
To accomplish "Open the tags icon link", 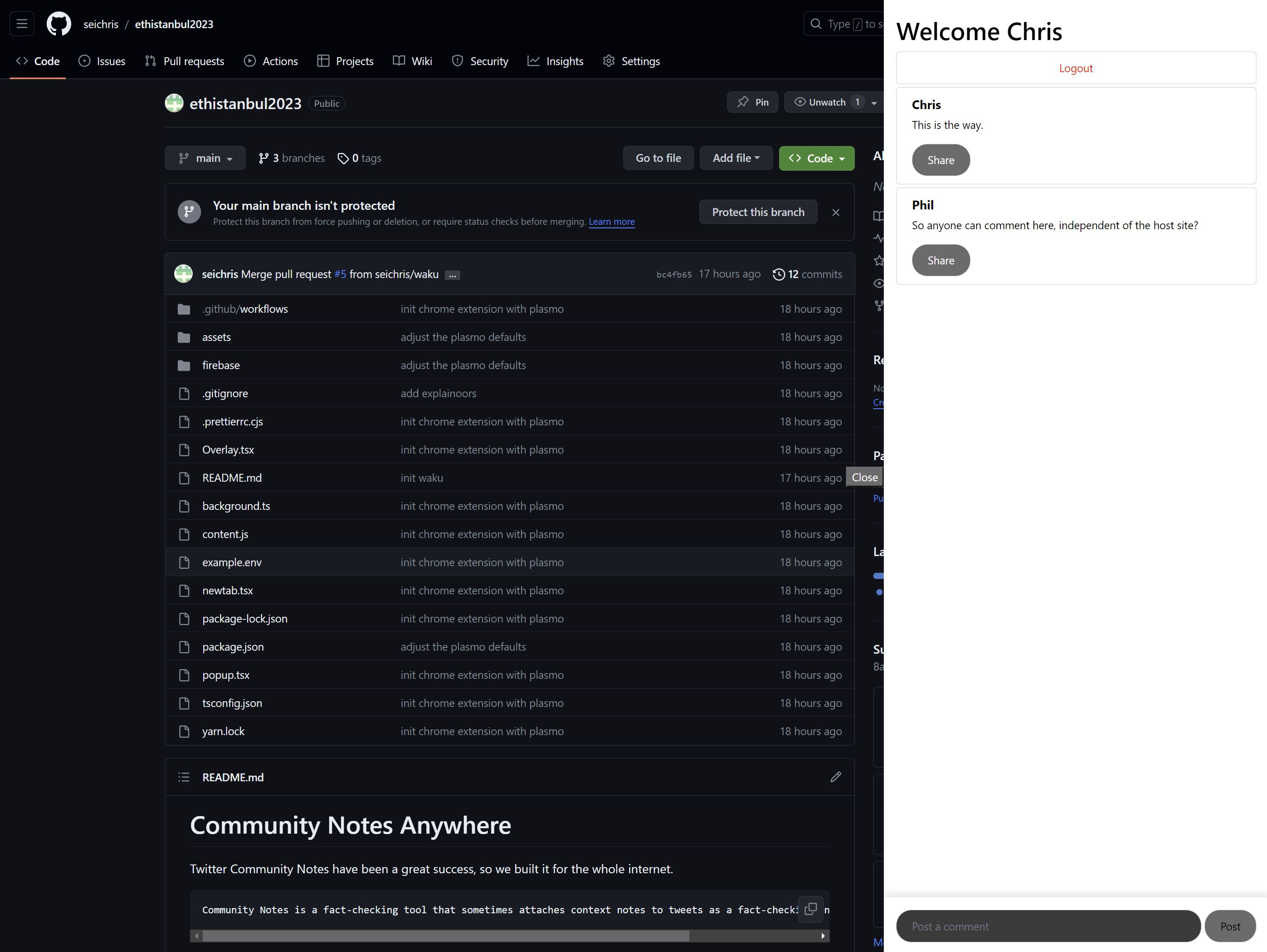I will [359, 158].
